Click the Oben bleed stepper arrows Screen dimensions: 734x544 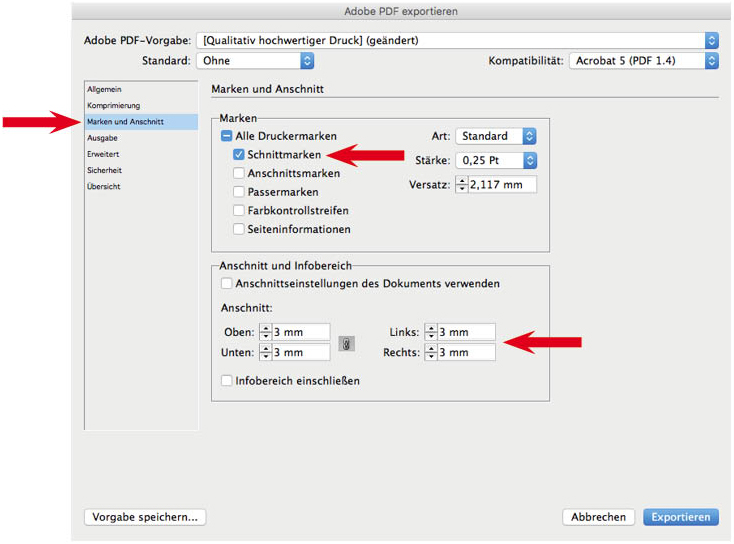(x=265, y=332)
